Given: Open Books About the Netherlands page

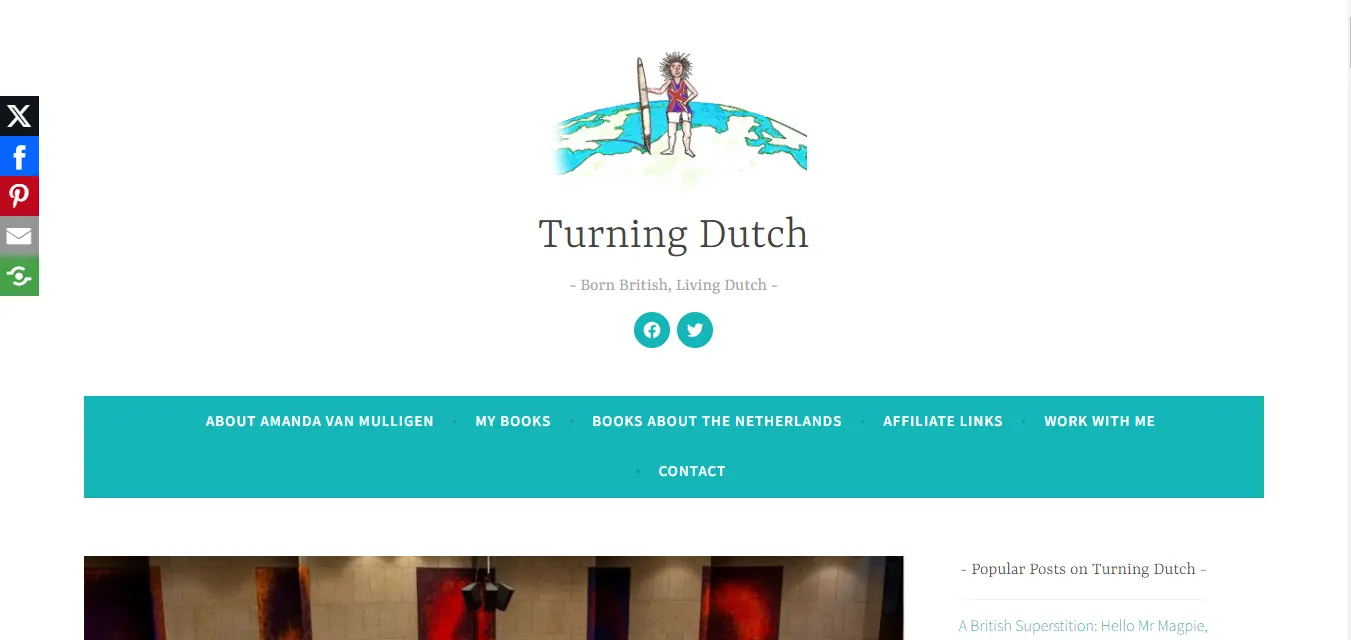Looking at the screenshot, I should tap(717, 421).
